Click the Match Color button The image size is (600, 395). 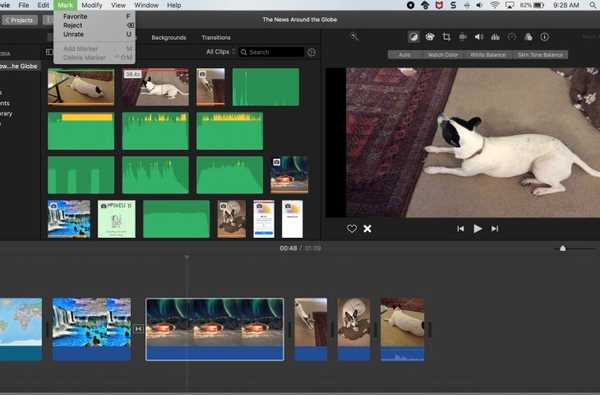point(443,55)
